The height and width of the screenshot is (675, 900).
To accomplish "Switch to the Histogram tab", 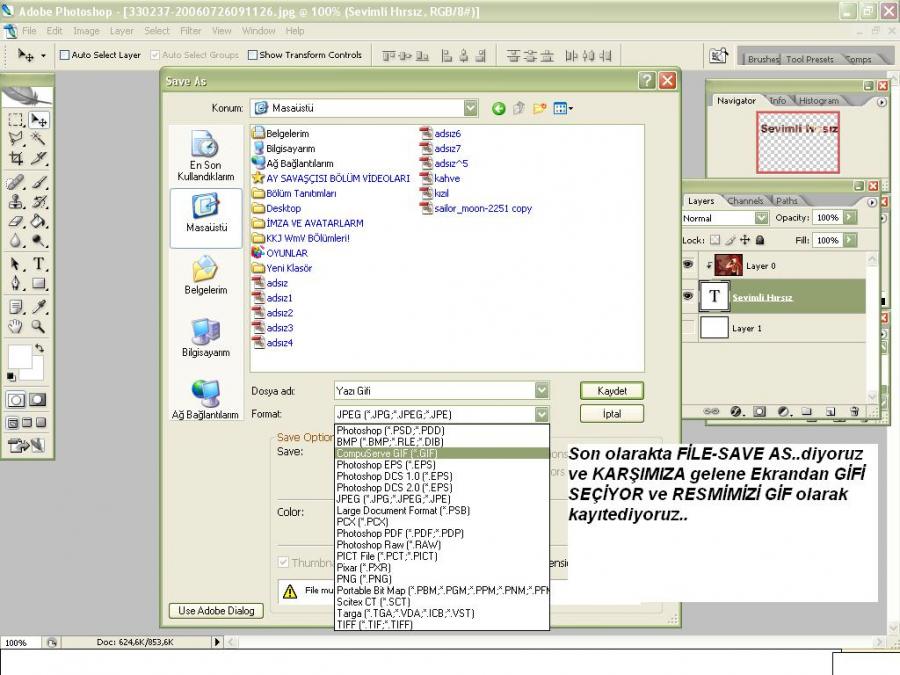I will click(818, 100).
